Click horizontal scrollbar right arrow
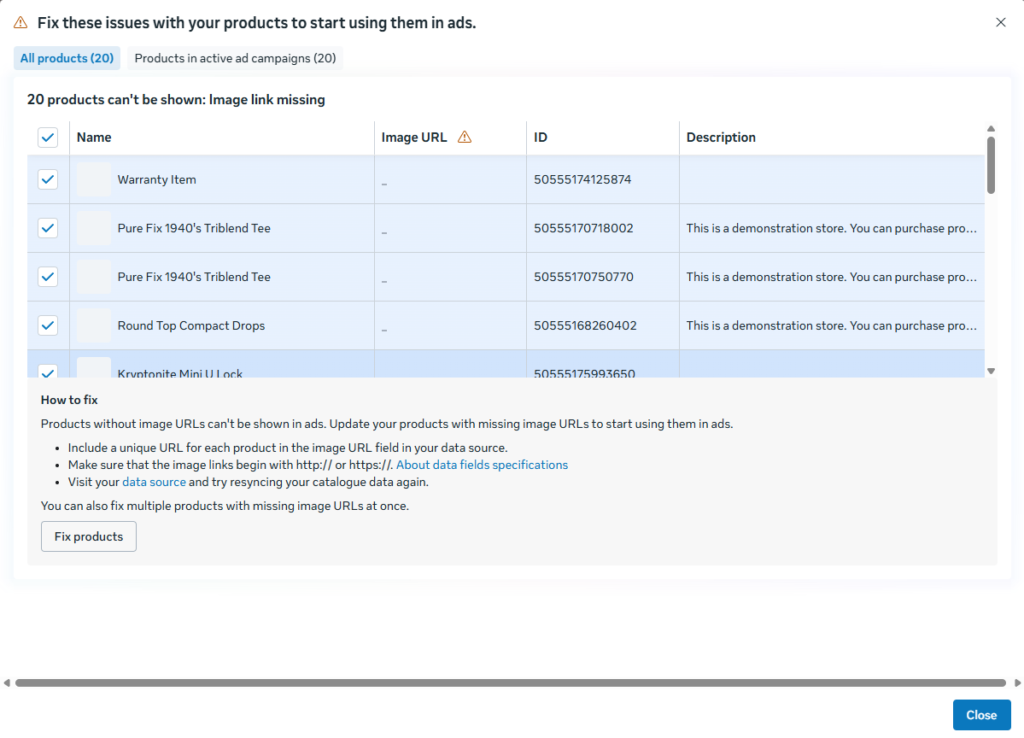The width and height of the screenshot is (1024, 738). pyautogui.click(x=1017, y=682)
